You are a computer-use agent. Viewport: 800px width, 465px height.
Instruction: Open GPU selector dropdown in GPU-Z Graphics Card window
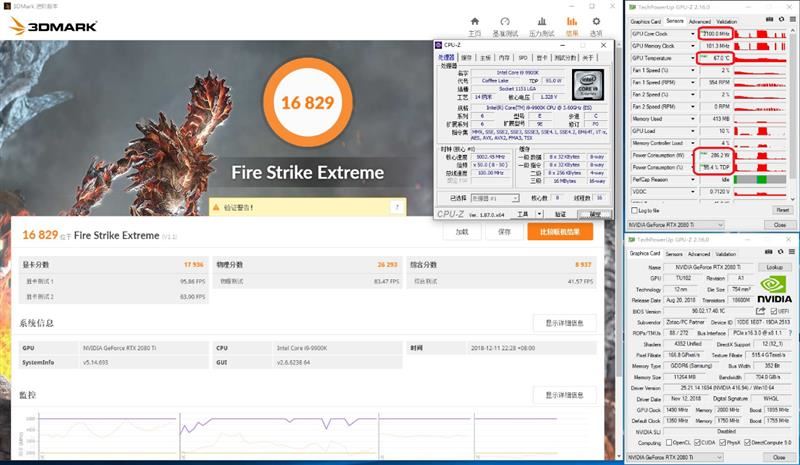pos(675,457)
